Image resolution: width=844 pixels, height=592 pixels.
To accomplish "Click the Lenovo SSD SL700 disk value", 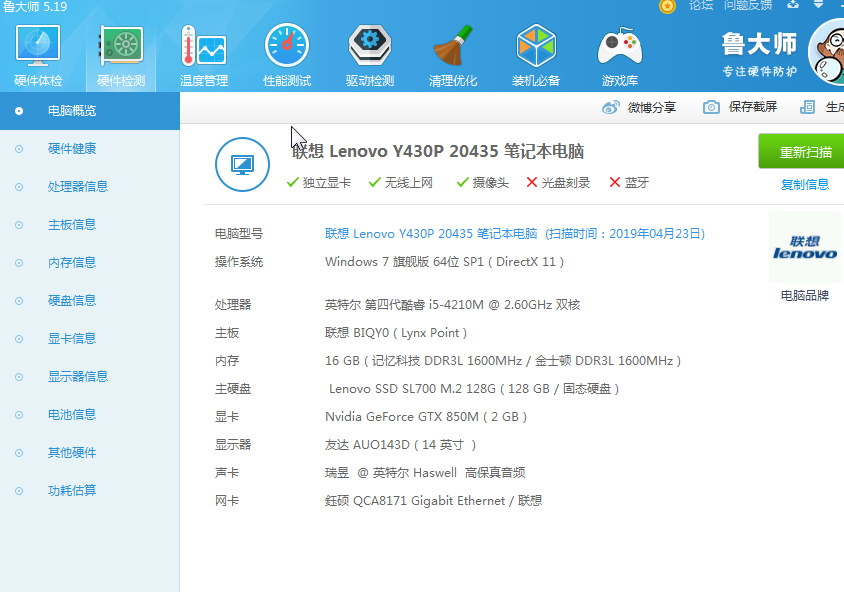I will pyautogui.click(x=474, y=389).
